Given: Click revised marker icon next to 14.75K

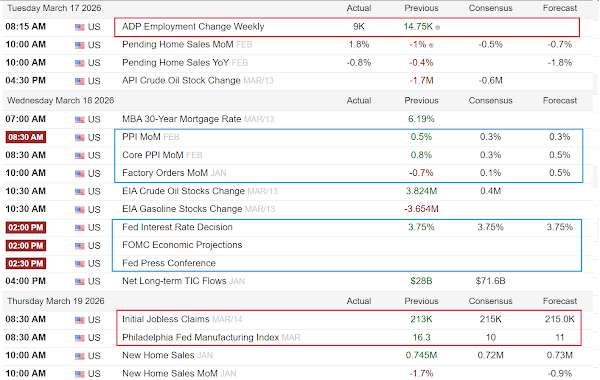Looking at the screenshot, I should 438,28.
